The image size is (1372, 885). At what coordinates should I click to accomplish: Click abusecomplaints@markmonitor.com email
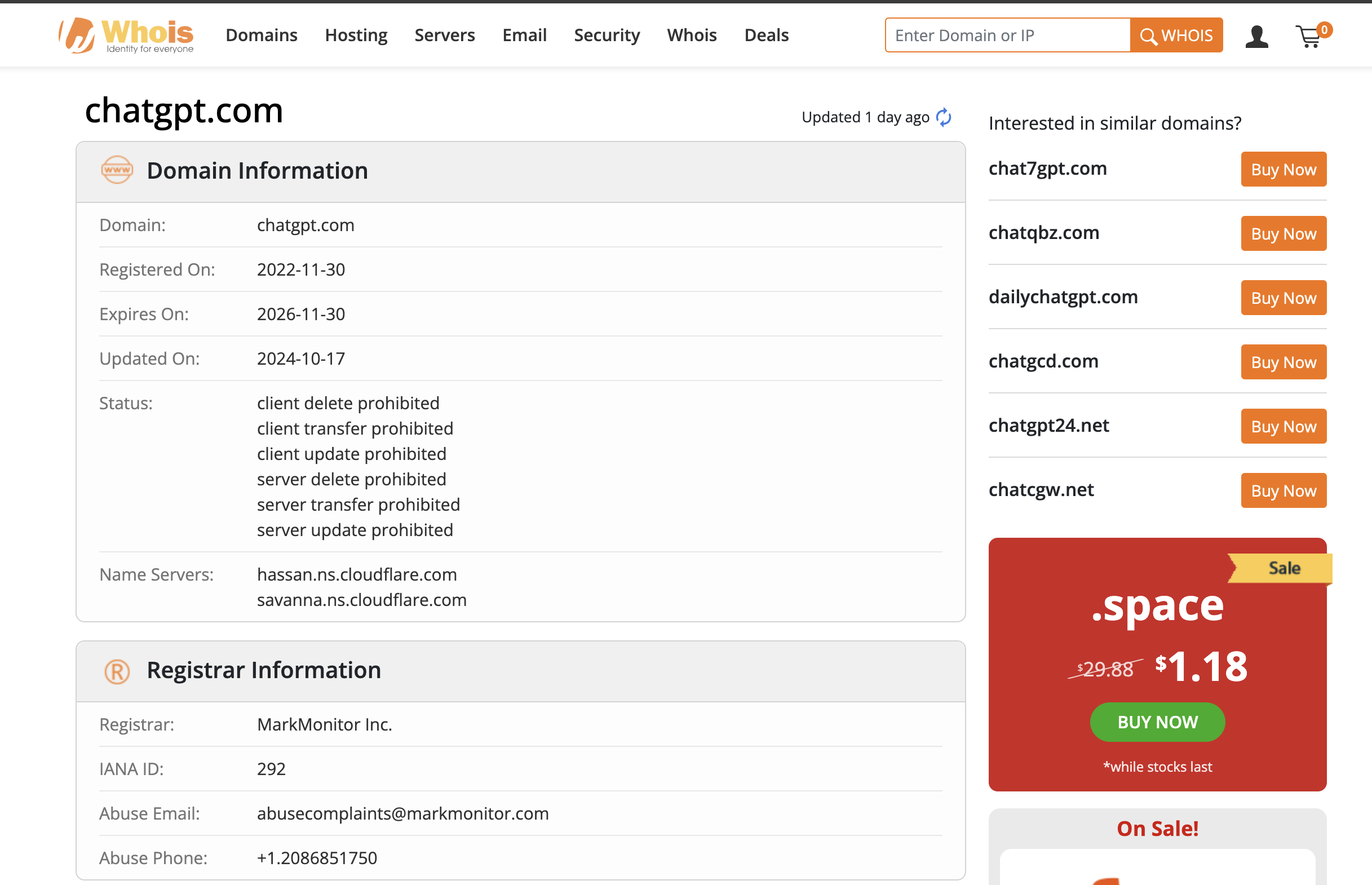pos(403,814)
